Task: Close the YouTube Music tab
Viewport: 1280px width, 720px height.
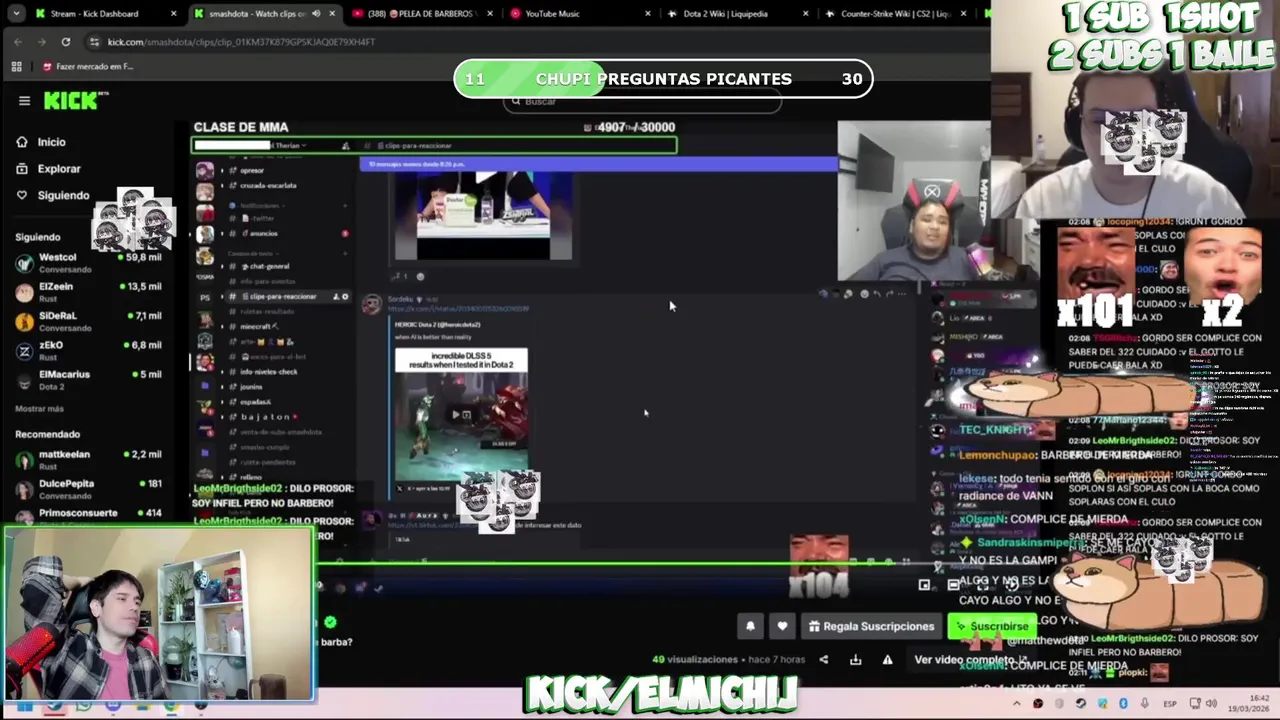Action: tap(648, 14)
